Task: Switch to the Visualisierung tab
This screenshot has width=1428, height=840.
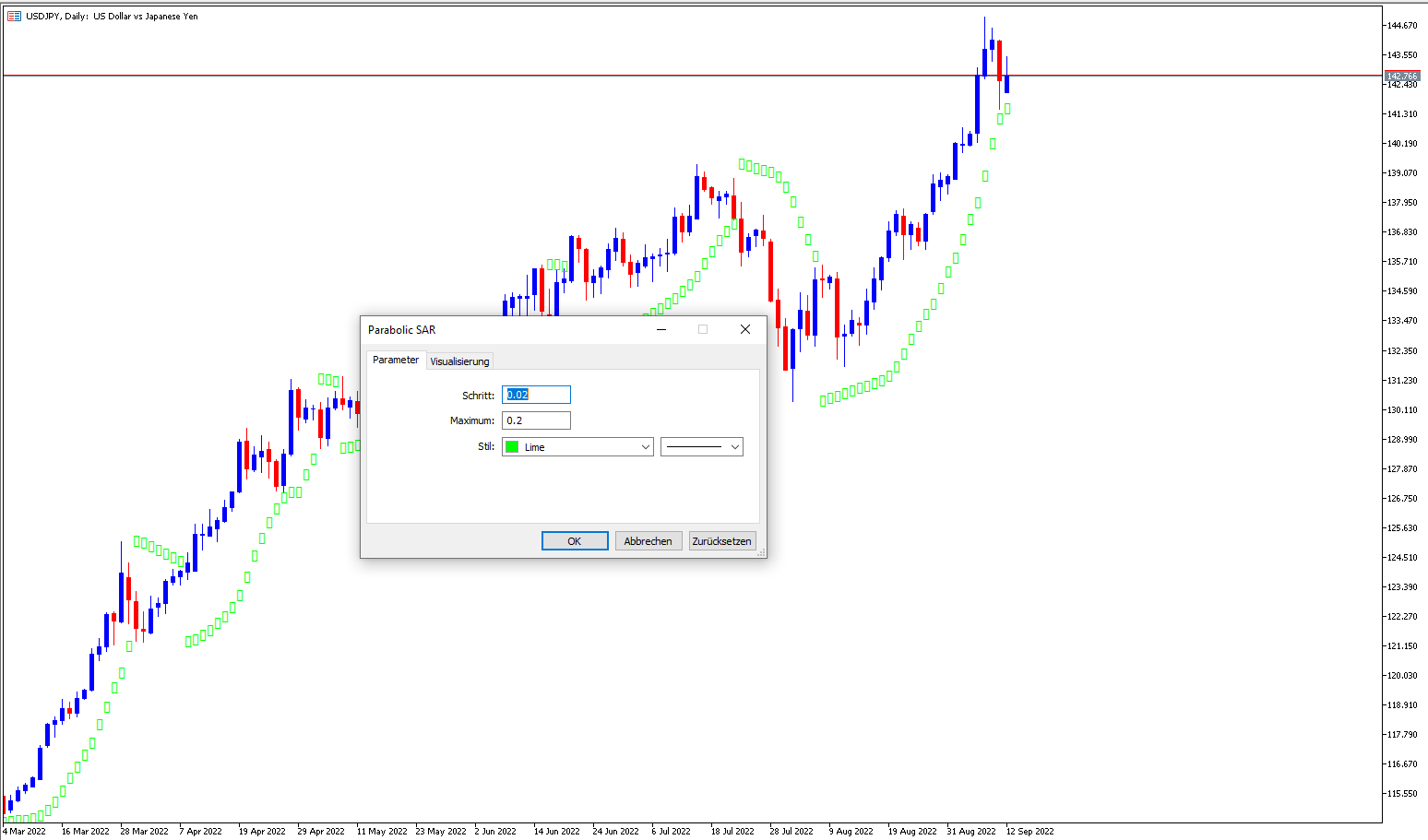Action: point(459,361)
